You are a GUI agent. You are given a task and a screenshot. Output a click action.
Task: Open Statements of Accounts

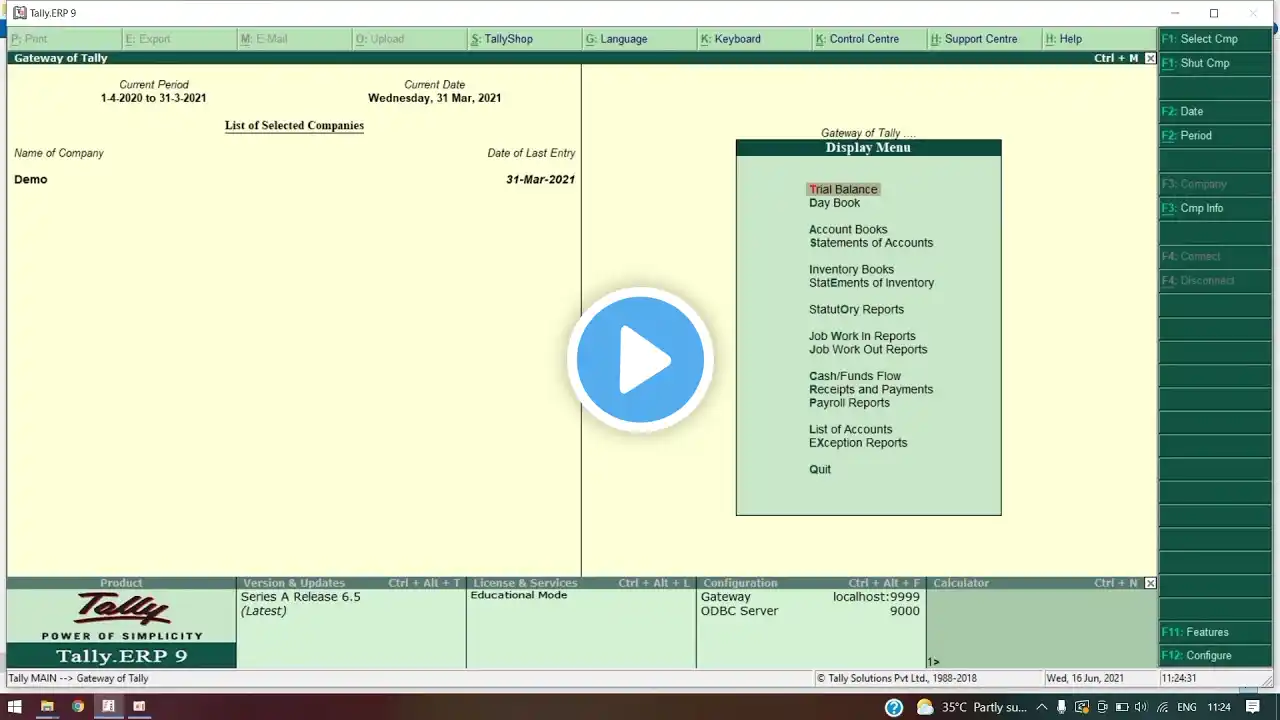(871, 243)
